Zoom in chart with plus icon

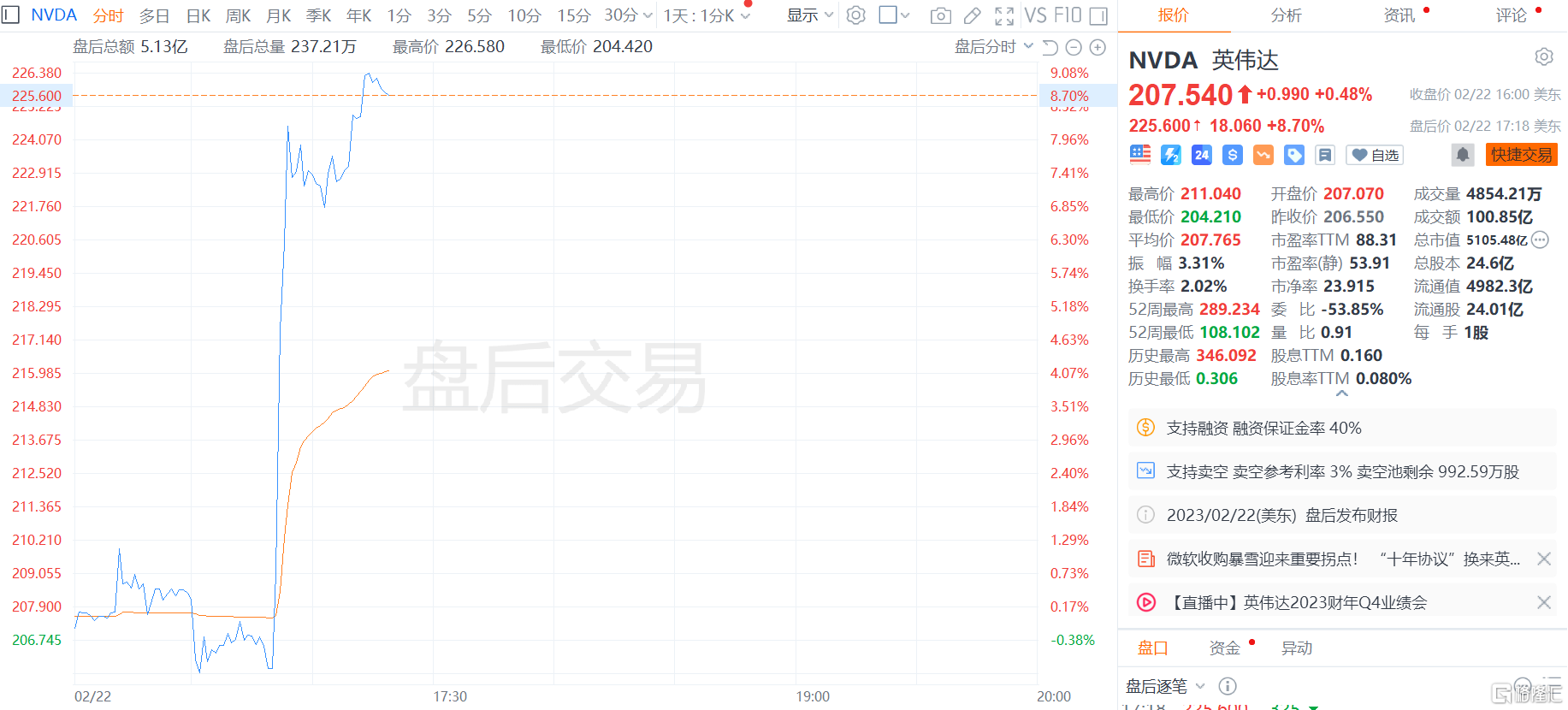tap(1098, 47)
